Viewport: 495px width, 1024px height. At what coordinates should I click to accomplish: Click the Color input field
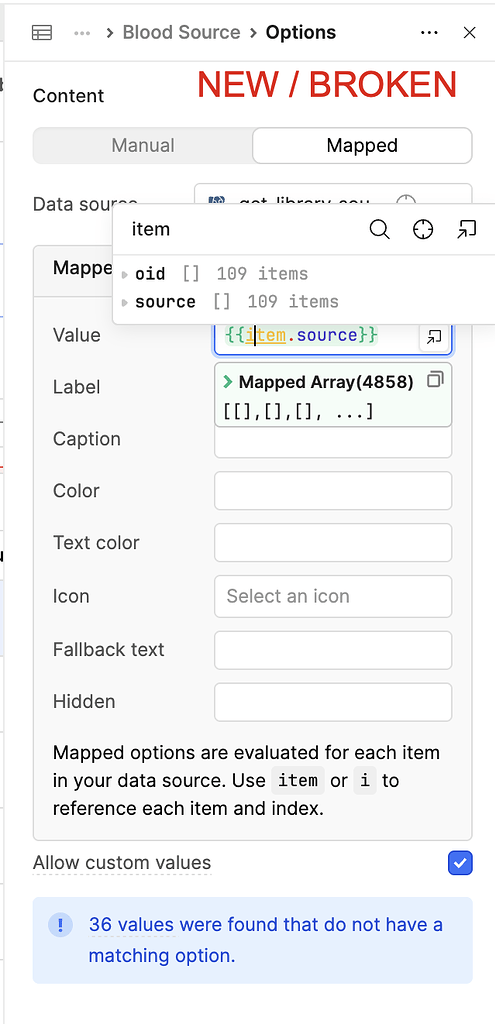coord(333,490)
